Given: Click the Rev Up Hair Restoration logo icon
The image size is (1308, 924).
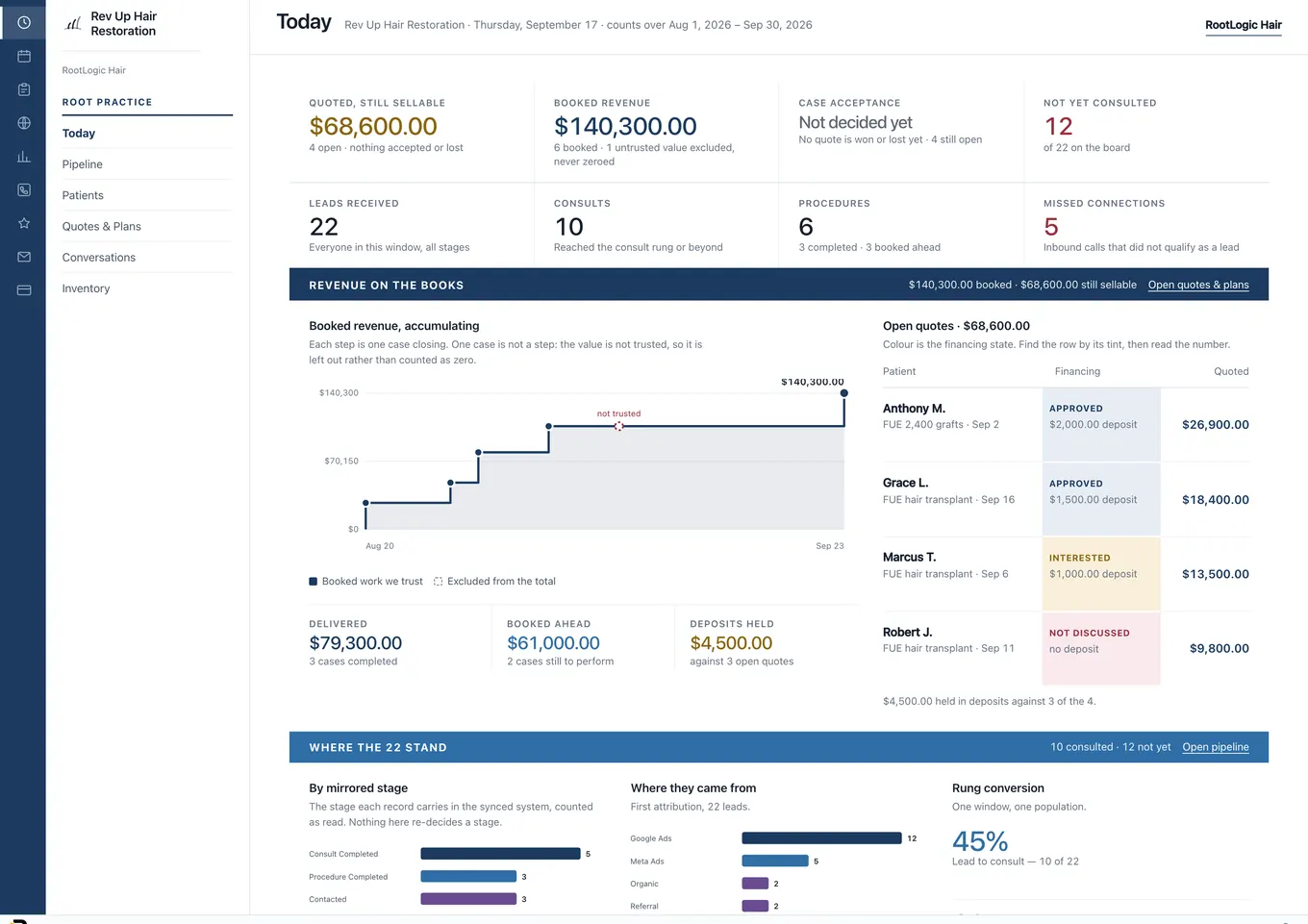Looking at the screenshot, I should tap(73, 24).
